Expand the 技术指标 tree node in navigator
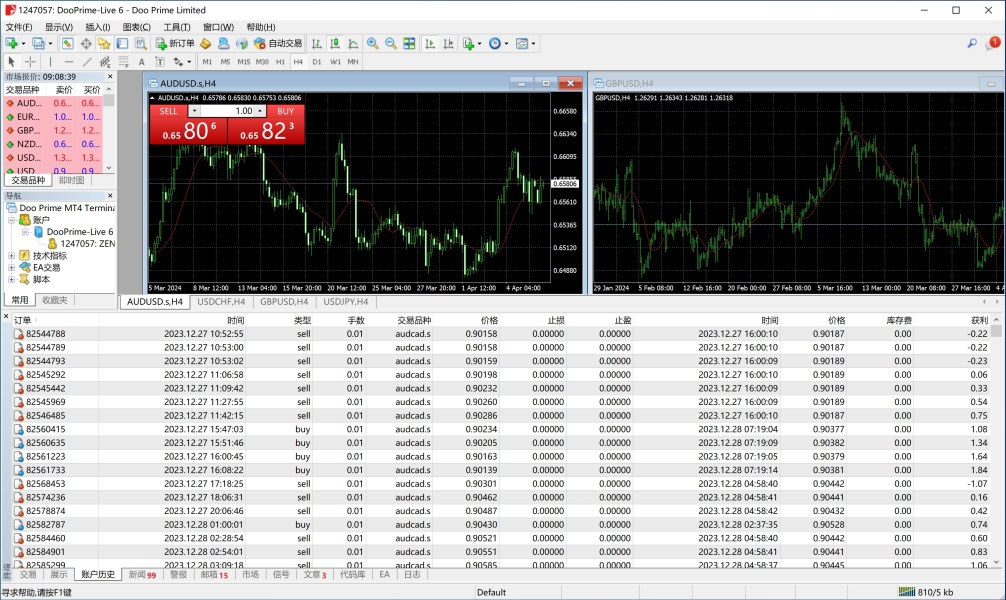 tap(12, 255)
